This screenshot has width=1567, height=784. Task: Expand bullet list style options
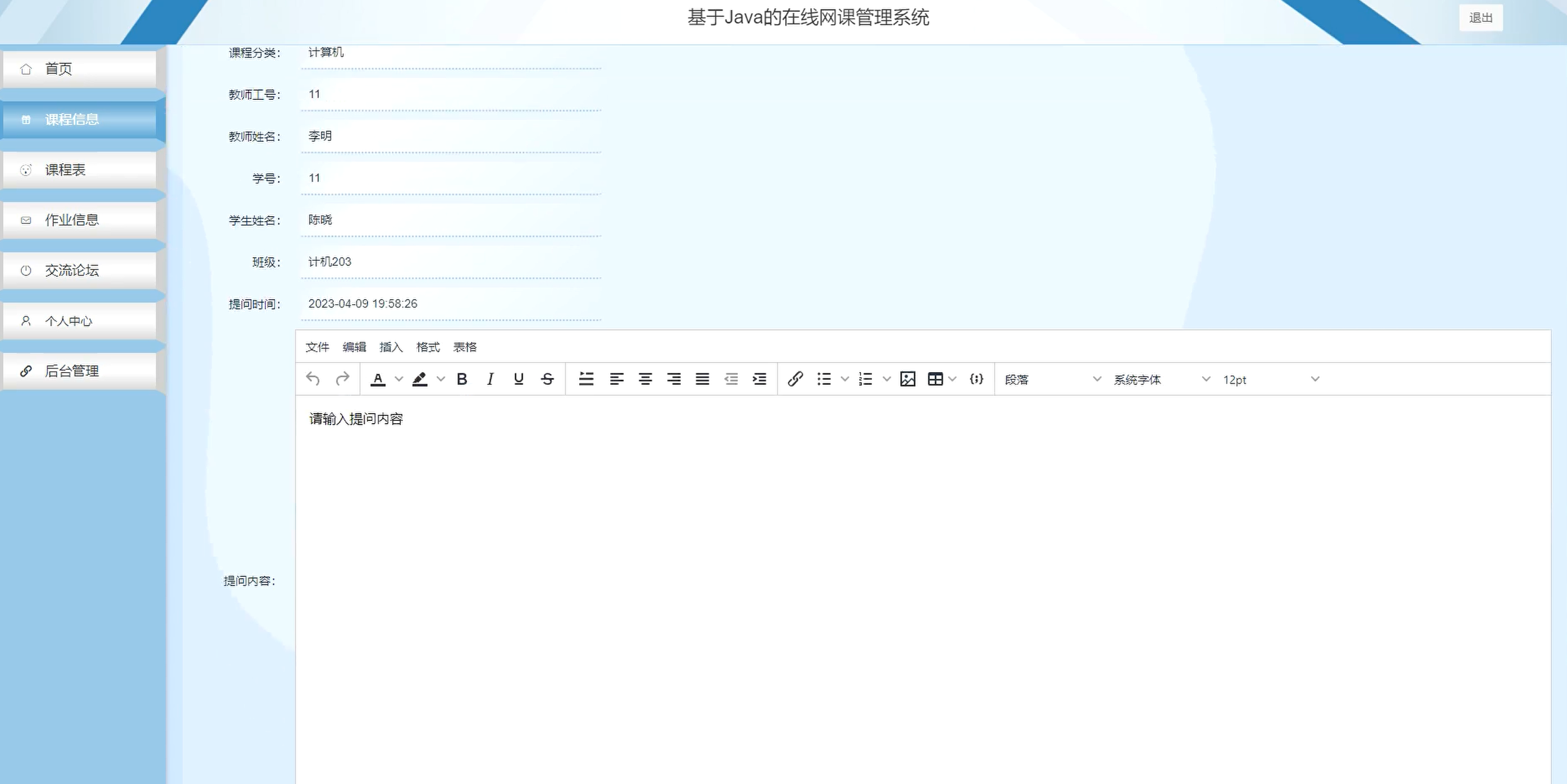coord(845,379)
